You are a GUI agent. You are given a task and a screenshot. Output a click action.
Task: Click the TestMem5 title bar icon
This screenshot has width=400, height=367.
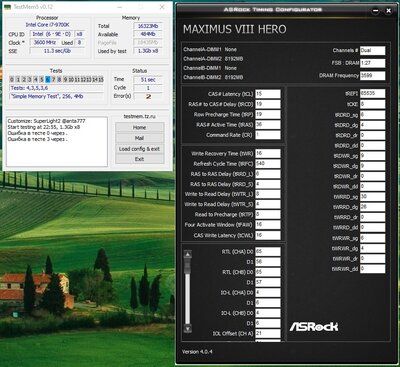(x=8, y=7)
